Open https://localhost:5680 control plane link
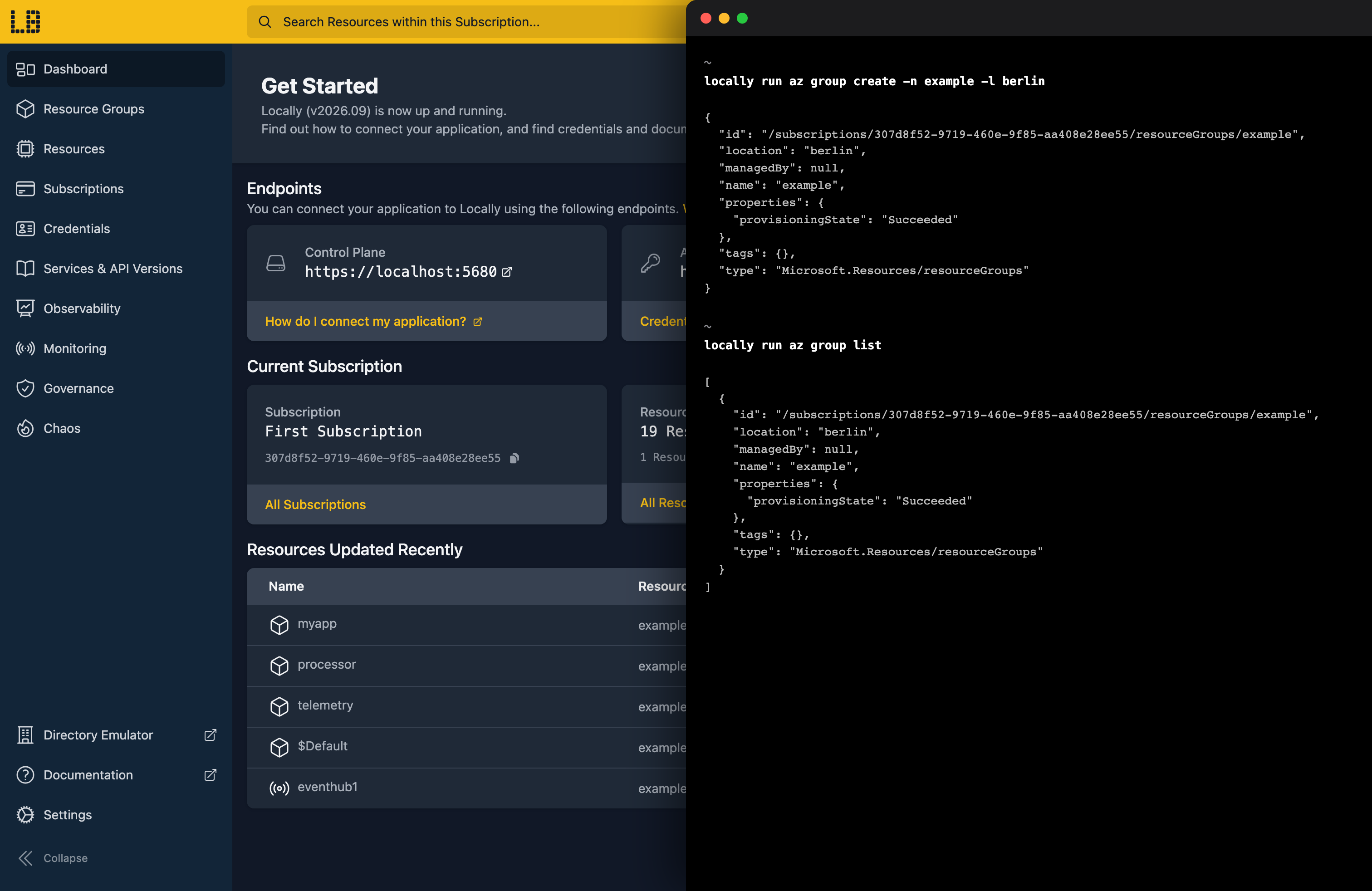Image resolution: width=1372 pixels, height=891 pixels. [401, 271]
